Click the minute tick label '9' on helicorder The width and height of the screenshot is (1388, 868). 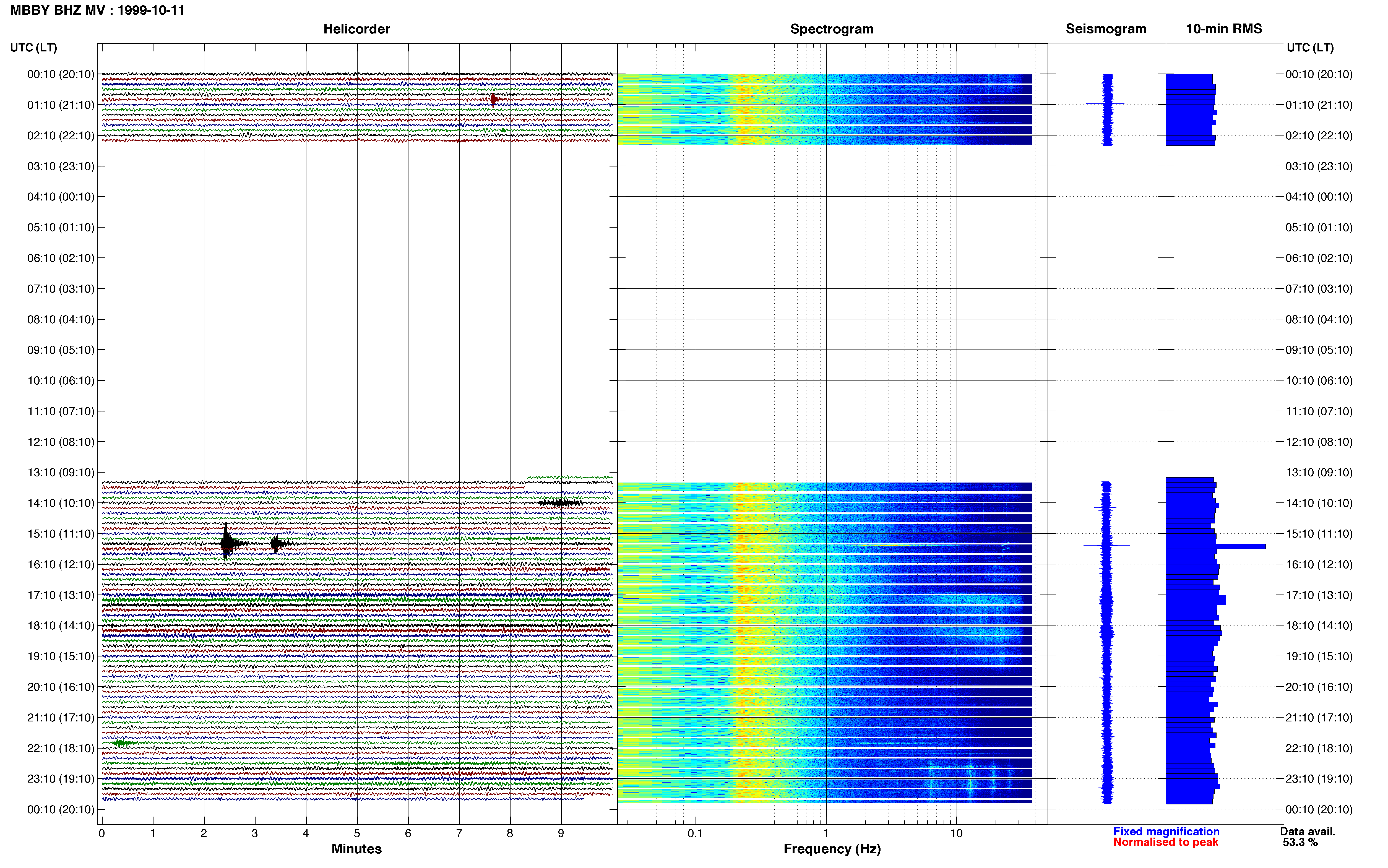(x=561, y=833)
